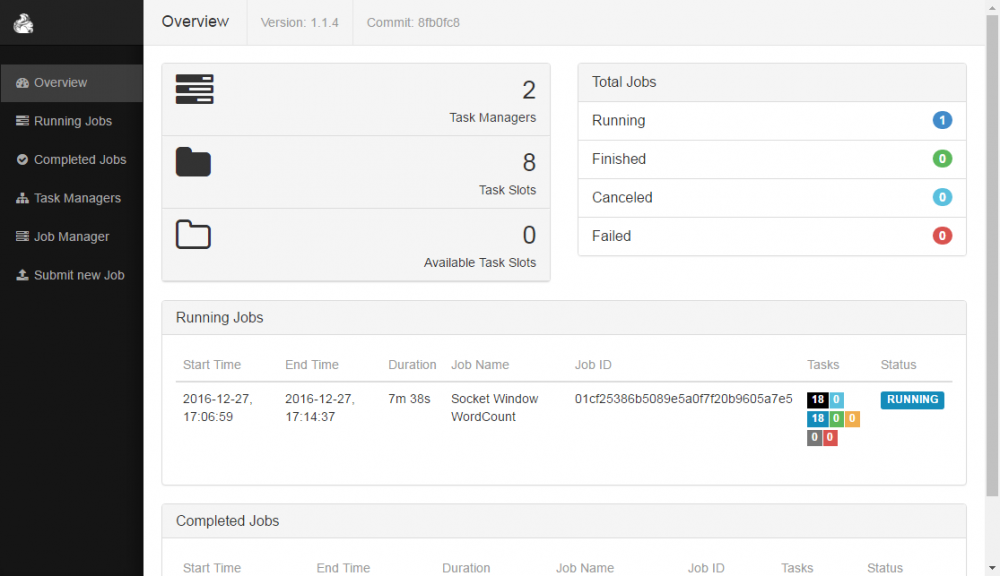
Task: Click the Running count badge in Total Jobs
Action: 942,120
